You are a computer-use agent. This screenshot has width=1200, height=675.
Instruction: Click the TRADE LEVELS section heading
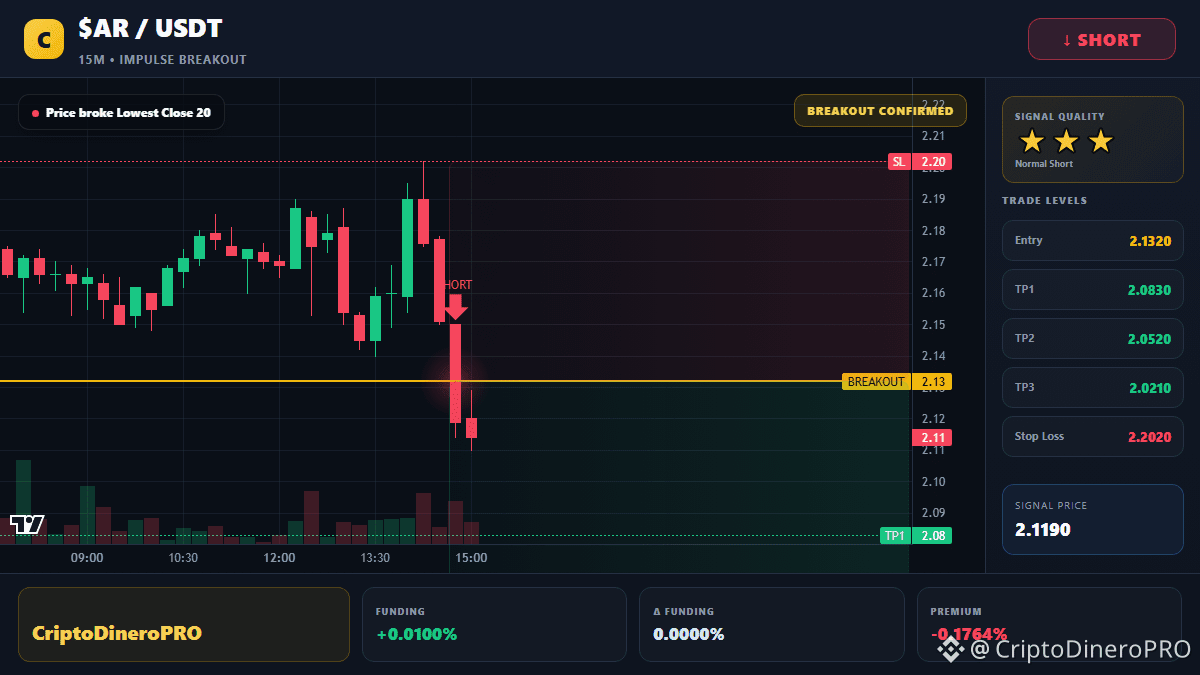[1044, 201]
